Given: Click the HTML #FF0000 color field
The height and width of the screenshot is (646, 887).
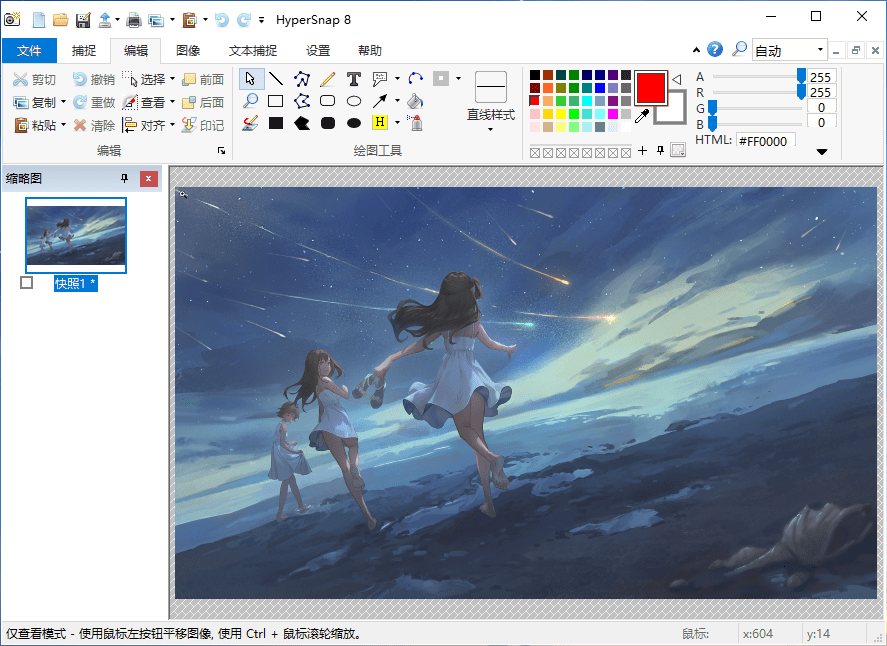Looking at the screenshot, I should click(765, 141).
